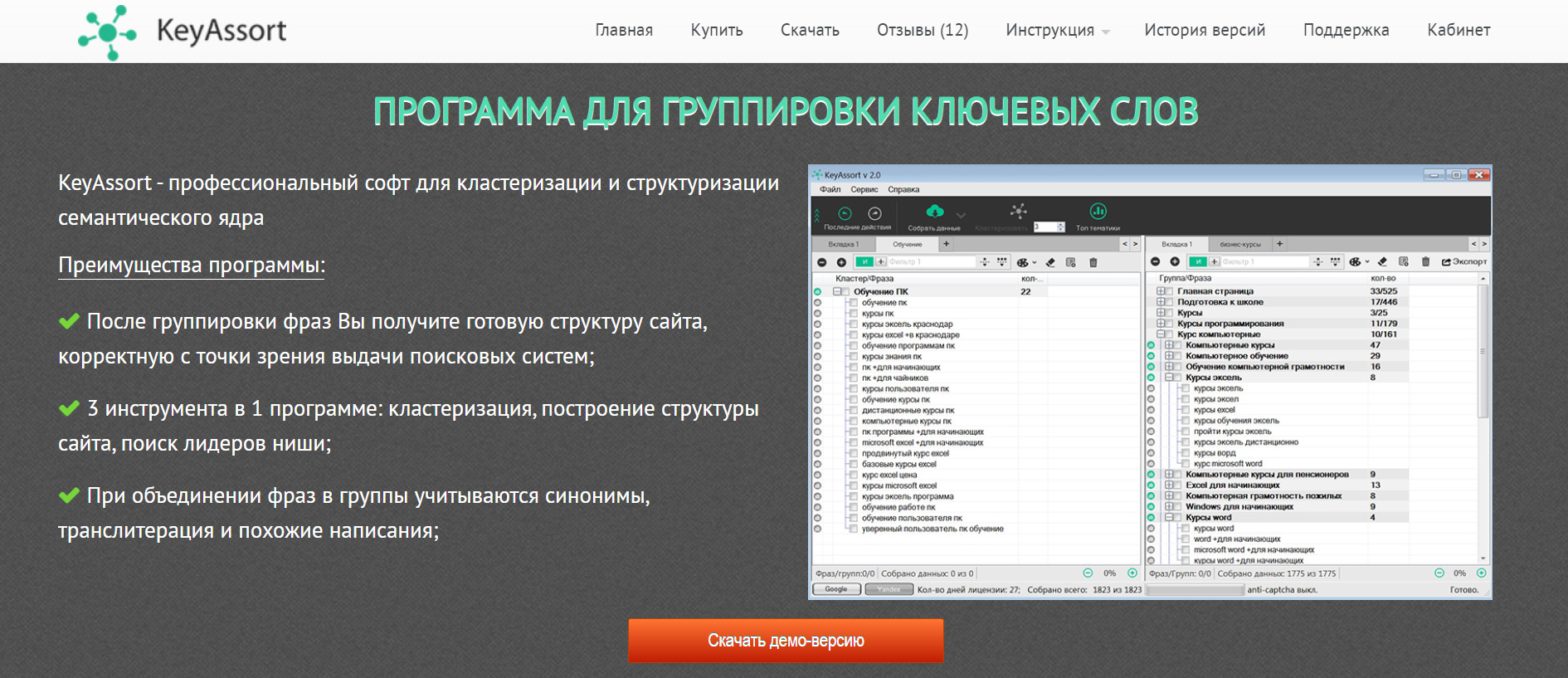Go to the Купить page
Viewport: 1568px width, 678px height.
(717, 31)
